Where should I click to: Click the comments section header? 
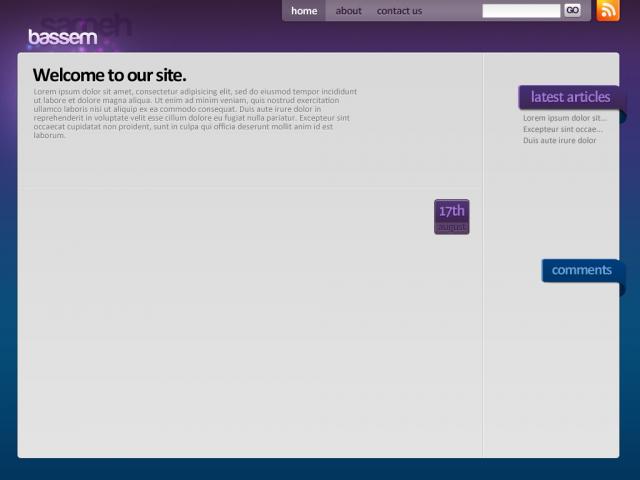click(x=581, y=270)
